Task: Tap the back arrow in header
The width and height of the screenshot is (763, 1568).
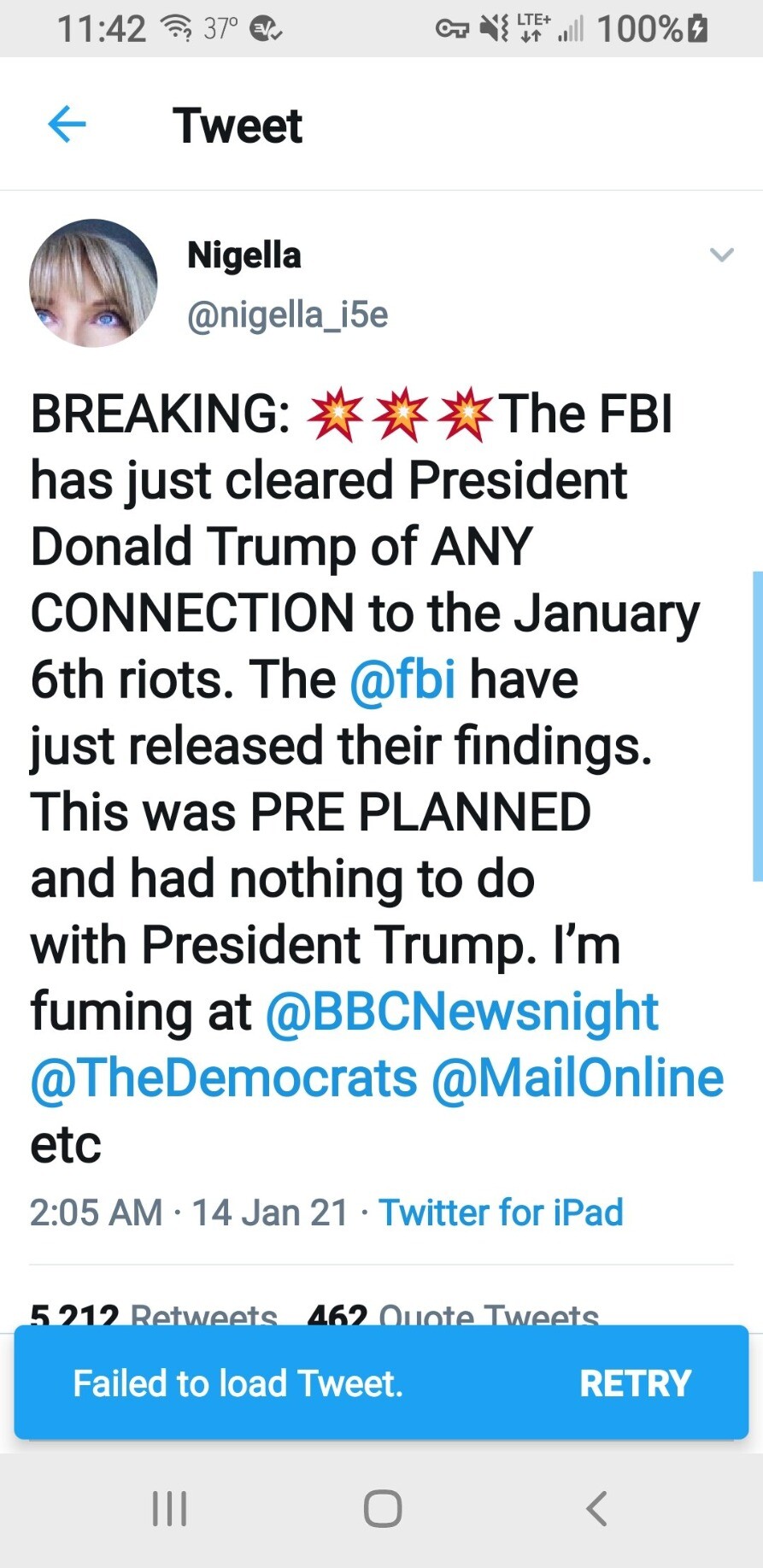Action: 67,125
